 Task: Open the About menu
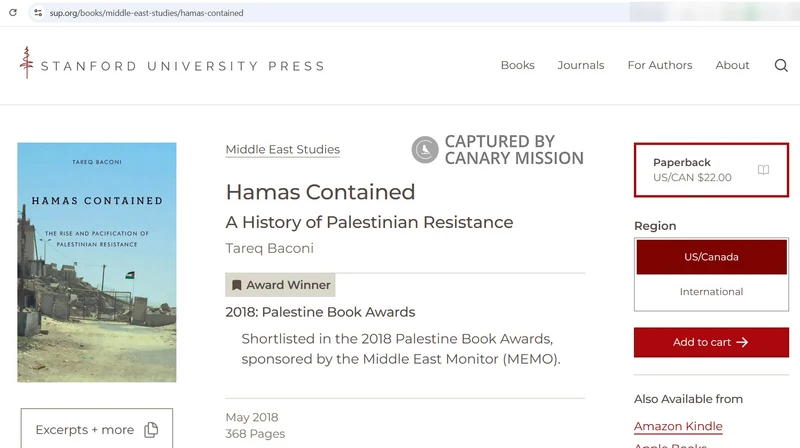pyautogui.click(x=732, y=65)
